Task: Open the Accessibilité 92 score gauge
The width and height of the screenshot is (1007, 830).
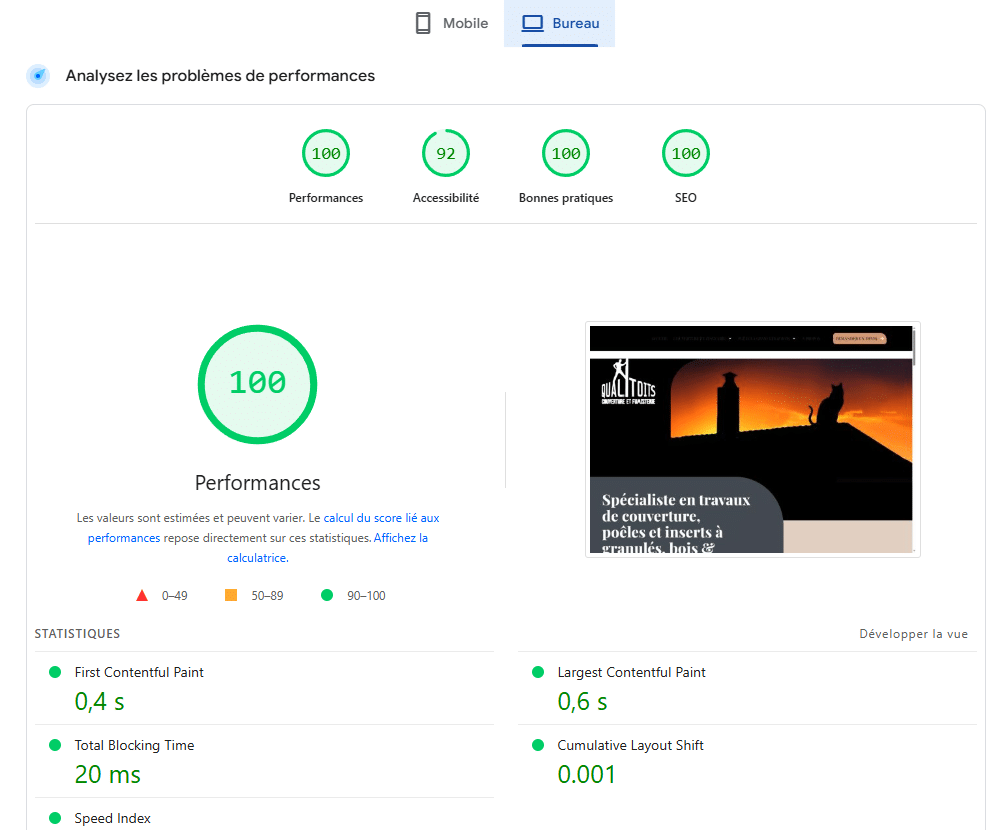Action: click(x=446, y=154)
